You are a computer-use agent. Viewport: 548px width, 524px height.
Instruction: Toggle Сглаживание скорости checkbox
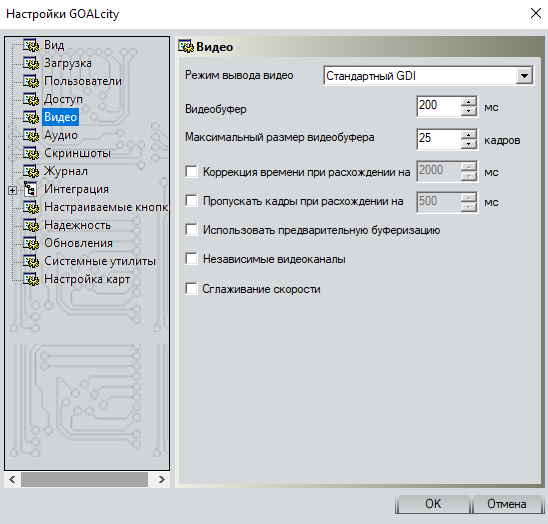pyautogui.click(x=192, y=289)
